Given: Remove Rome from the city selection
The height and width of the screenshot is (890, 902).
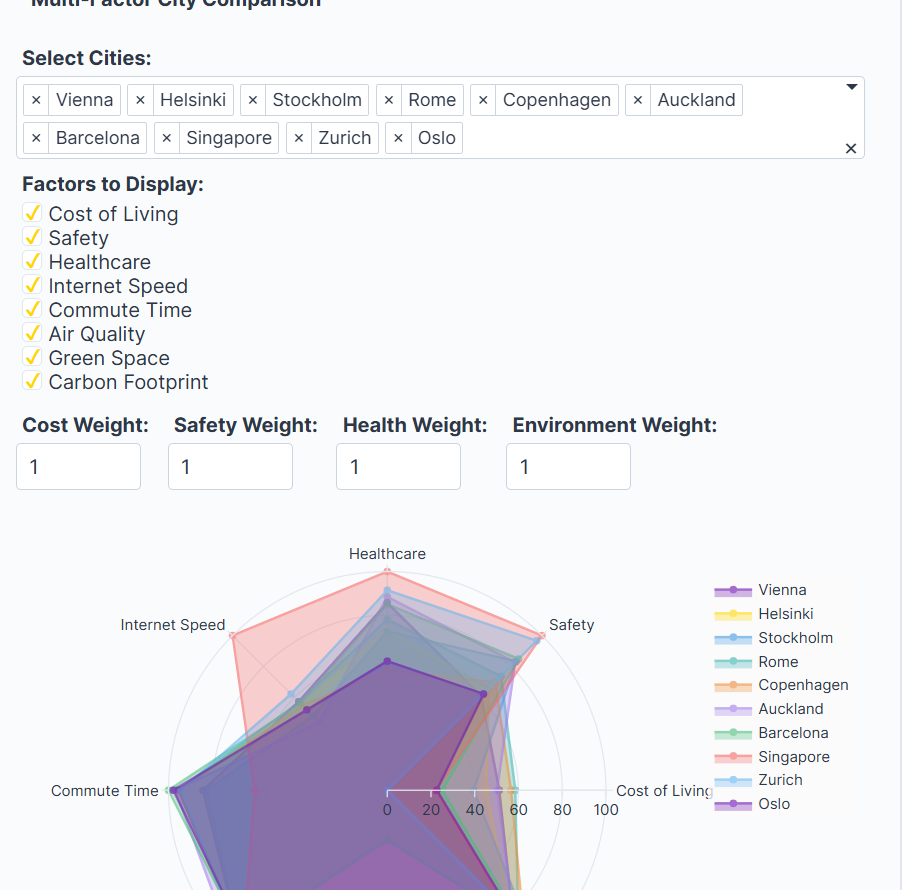Looking at the screenshot, I should point(388,99).
